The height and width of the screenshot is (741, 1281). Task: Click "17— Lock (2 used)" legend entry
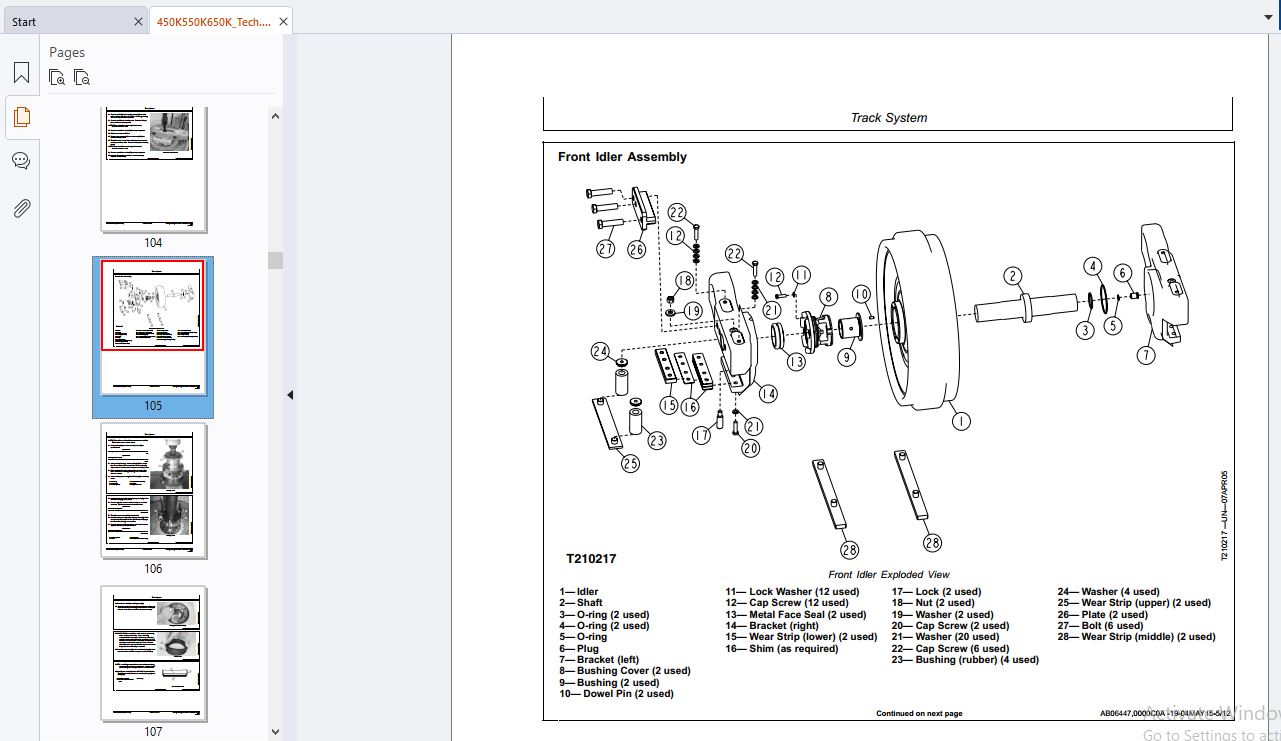(x=937, y=592)
